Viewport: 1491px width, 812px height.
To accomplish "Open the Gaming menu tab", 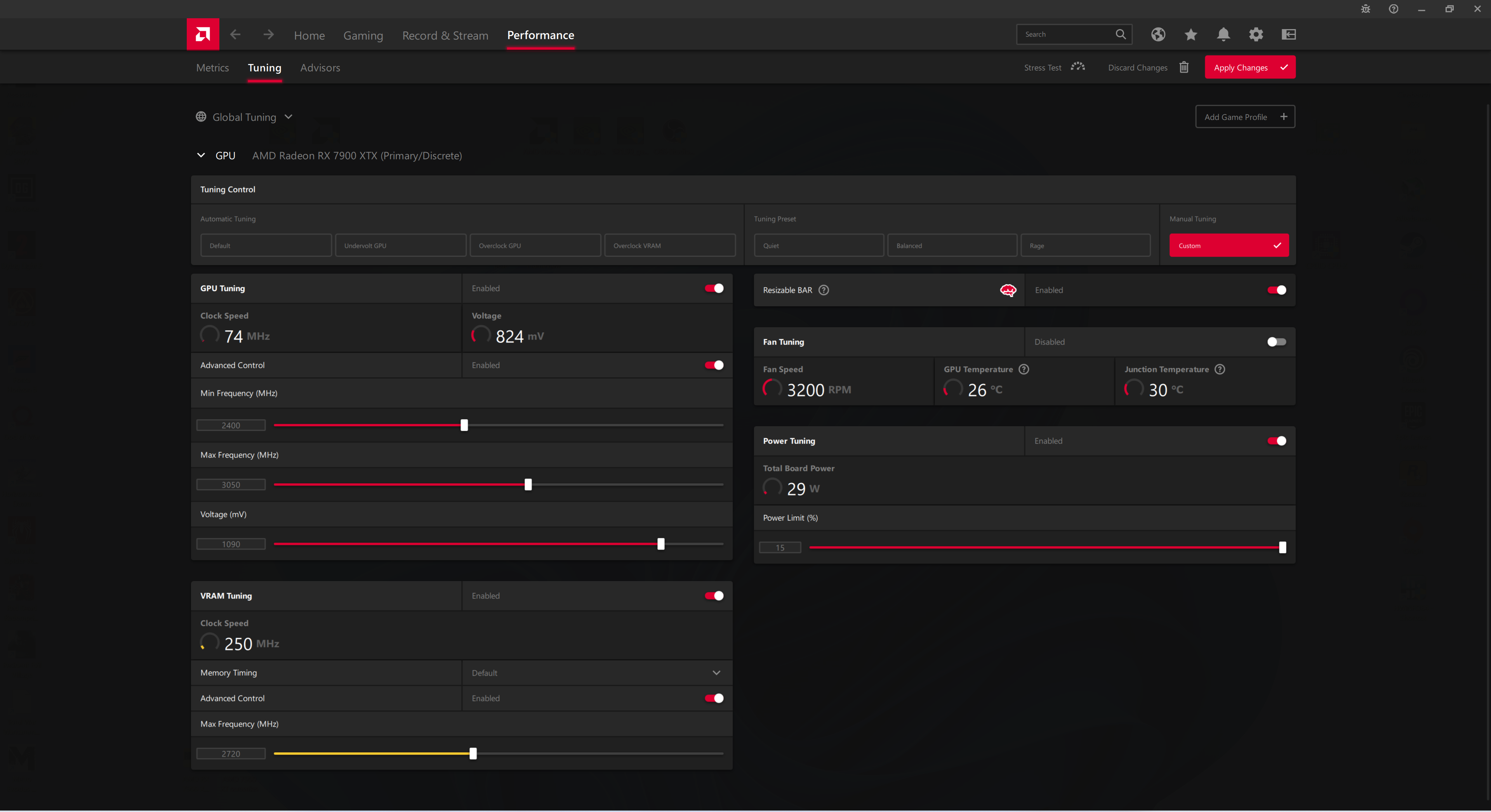I will click(363, 35).
